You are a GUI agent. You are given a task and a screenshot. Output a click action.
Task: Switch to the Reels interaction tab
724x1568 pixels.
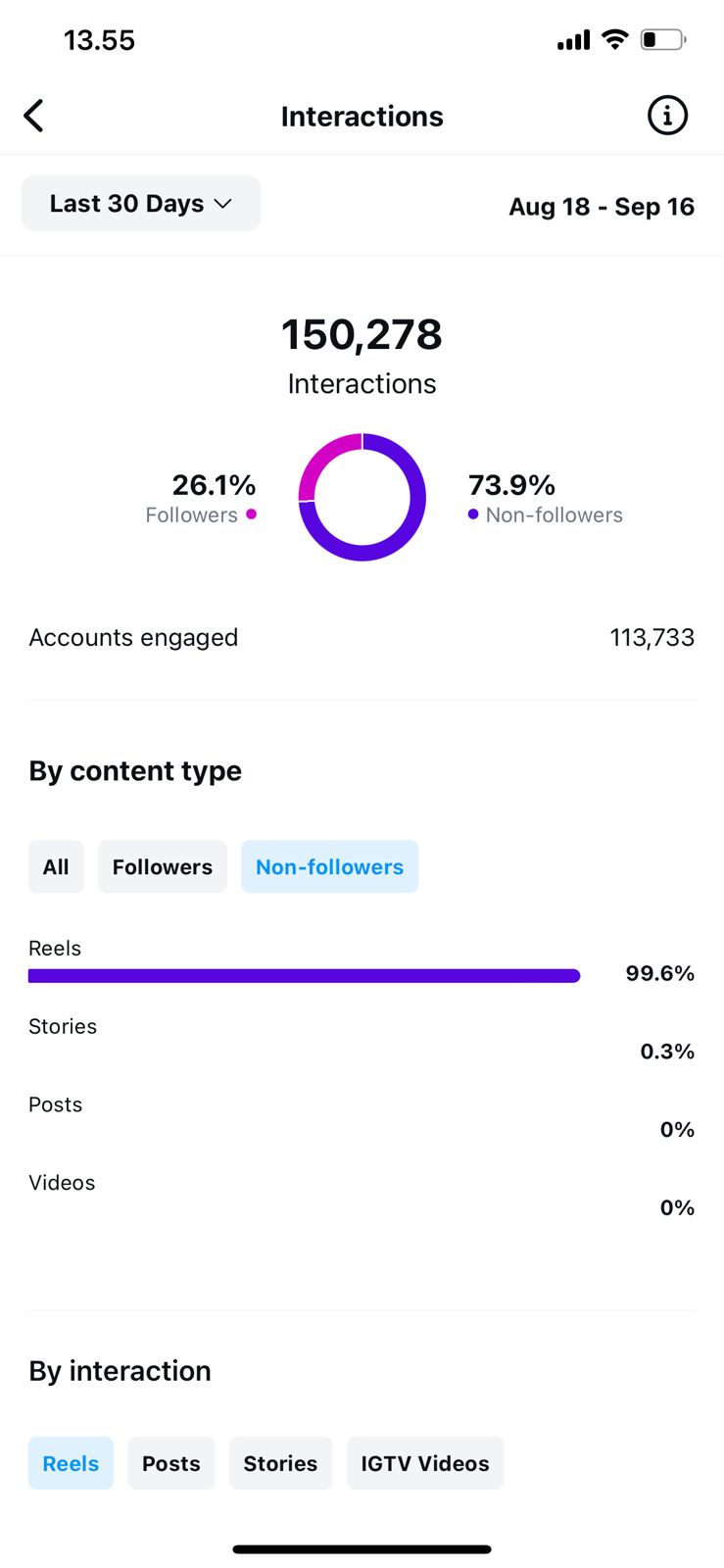[71, 1463]
